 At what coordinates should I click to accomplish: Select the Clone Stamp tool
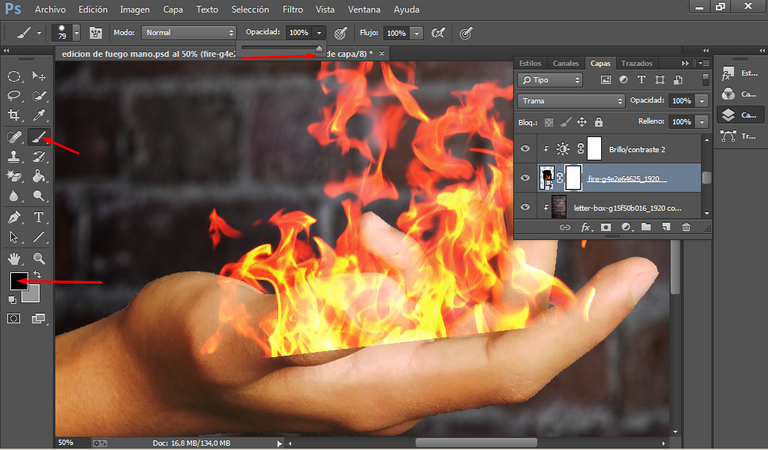click(14, 157)
